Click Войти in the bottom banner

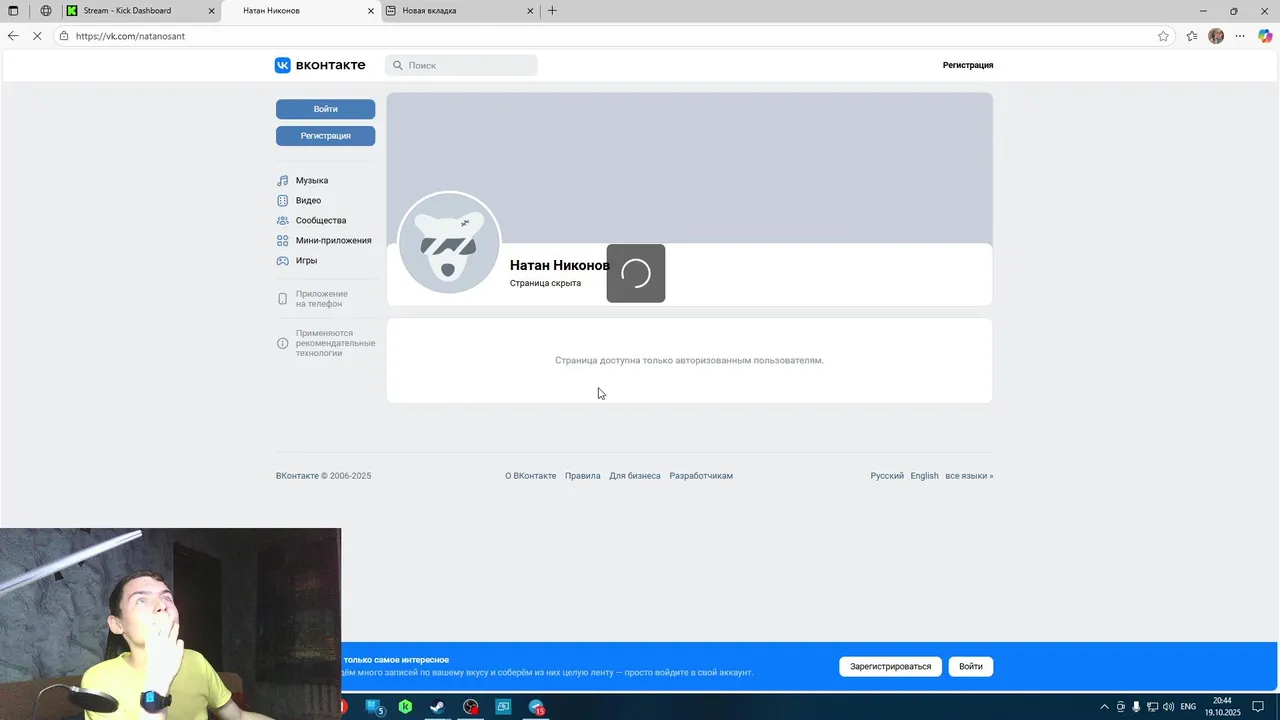pyautogui.click(x=971, y=667)
